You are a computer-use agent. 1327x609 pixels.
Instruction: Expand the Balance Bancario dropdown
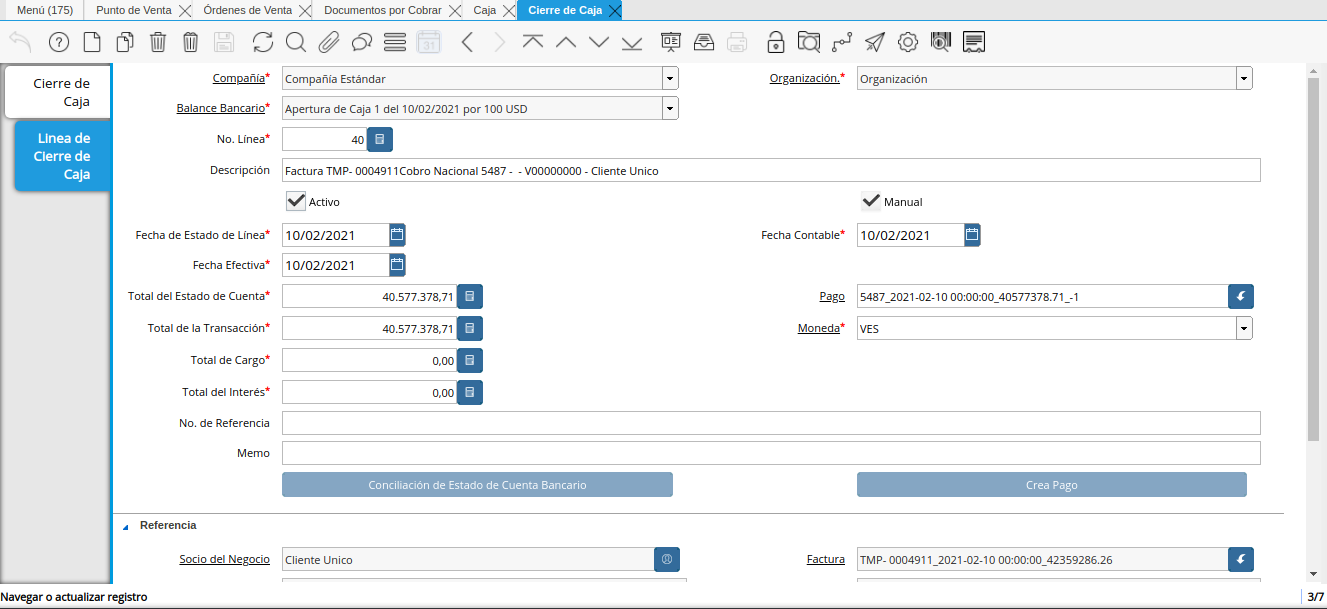click(670, 108)
